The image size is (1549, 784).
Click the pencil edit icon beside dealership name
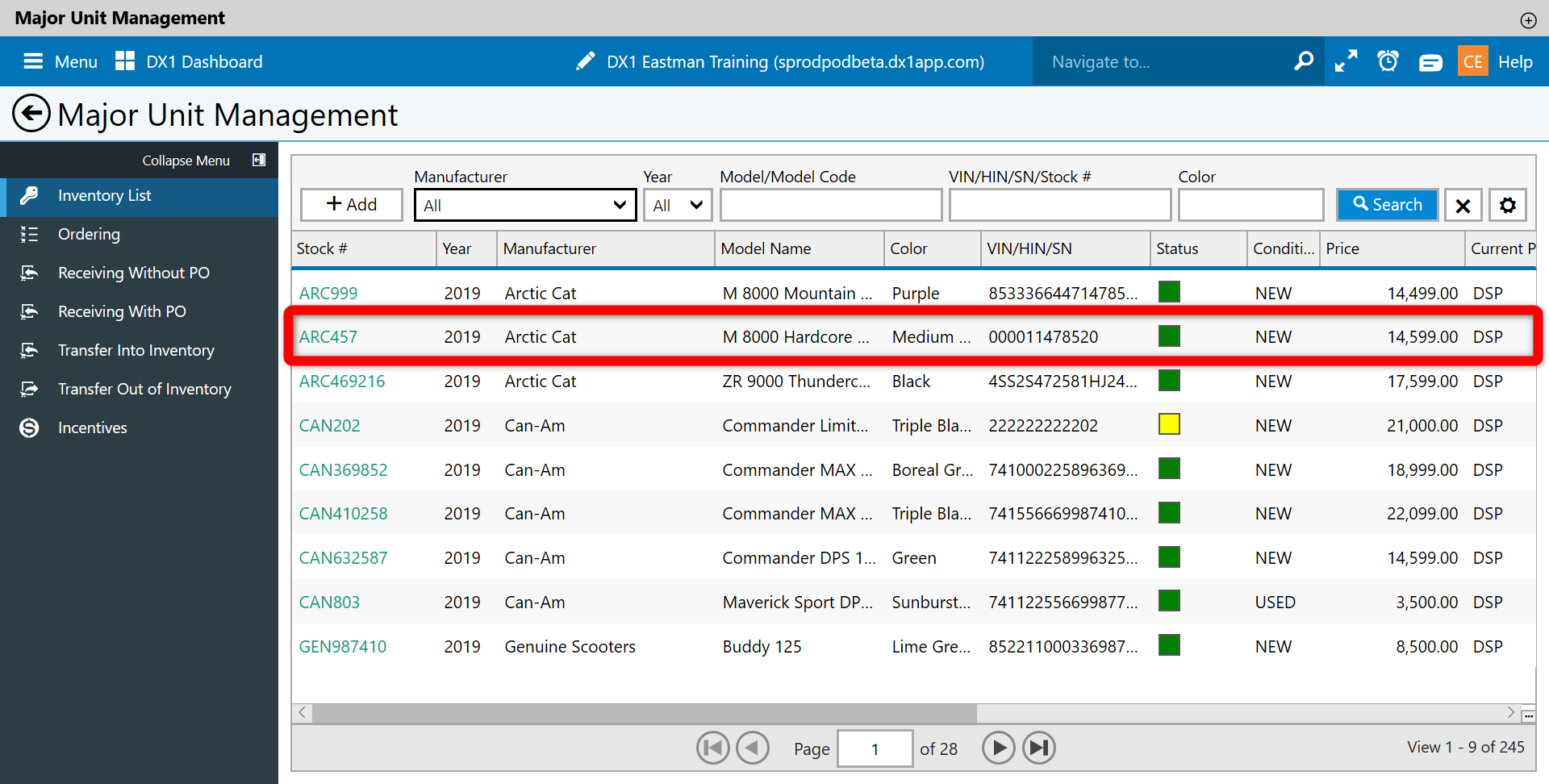click(x=586, y=61)
